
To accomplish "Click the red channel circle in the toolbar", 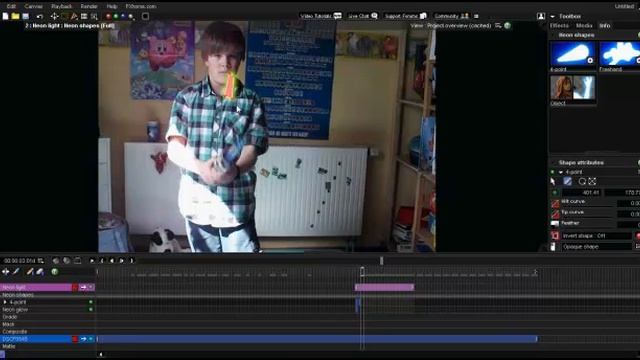I will point(108,16).
